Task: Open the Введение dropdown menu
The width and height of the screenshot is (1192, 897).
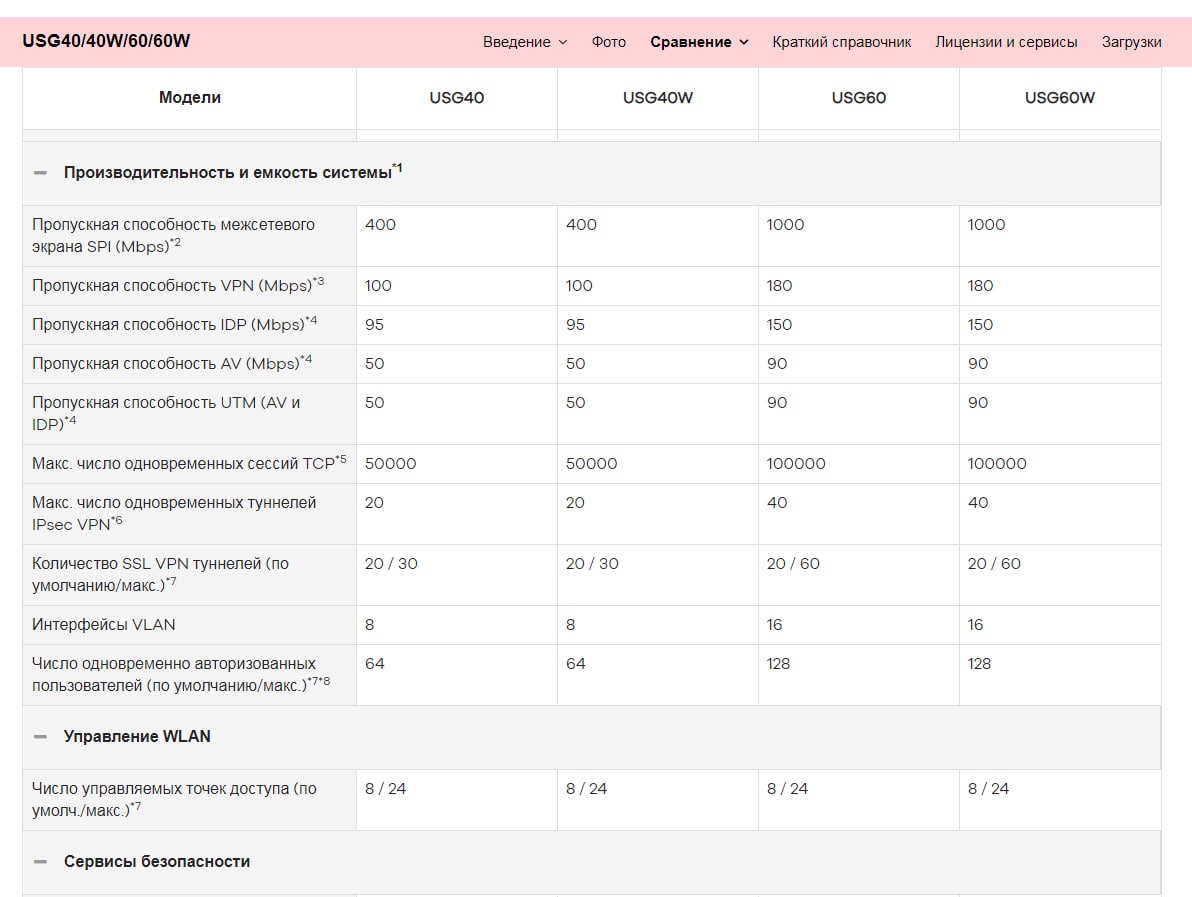Action: (x=525, y=42)
